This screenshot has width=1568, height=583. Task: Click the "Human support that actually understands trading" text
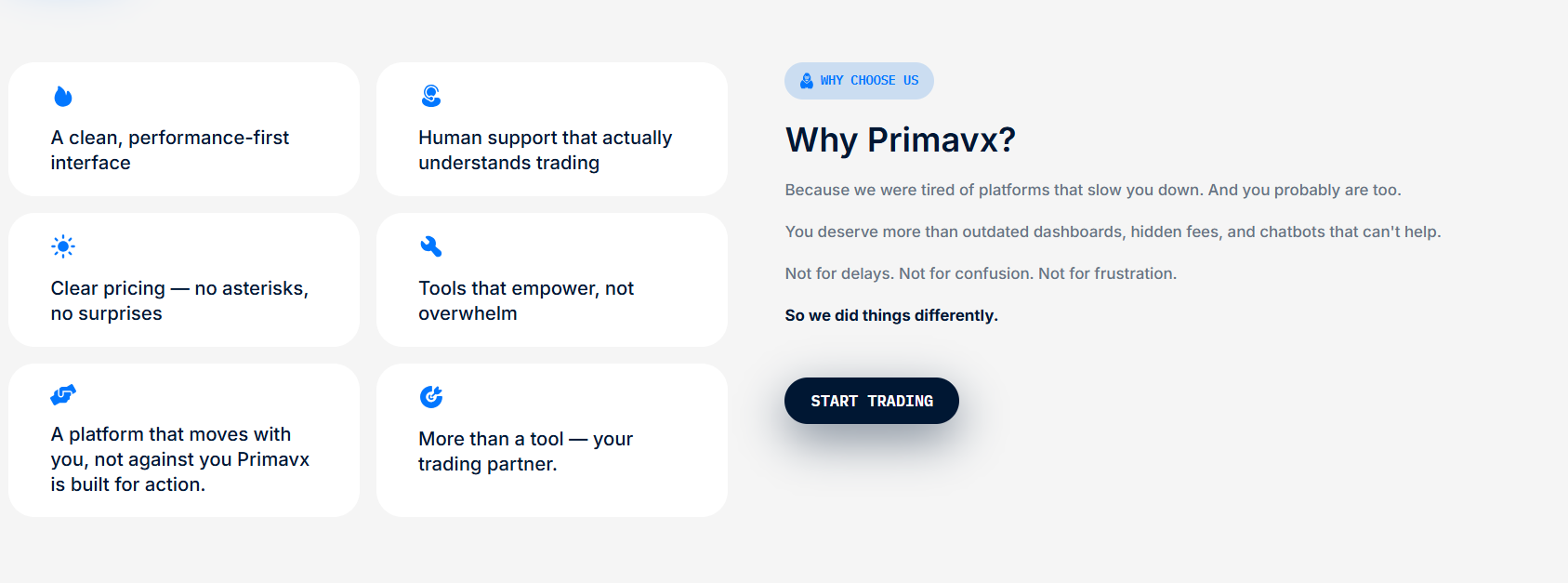(545, 150)
